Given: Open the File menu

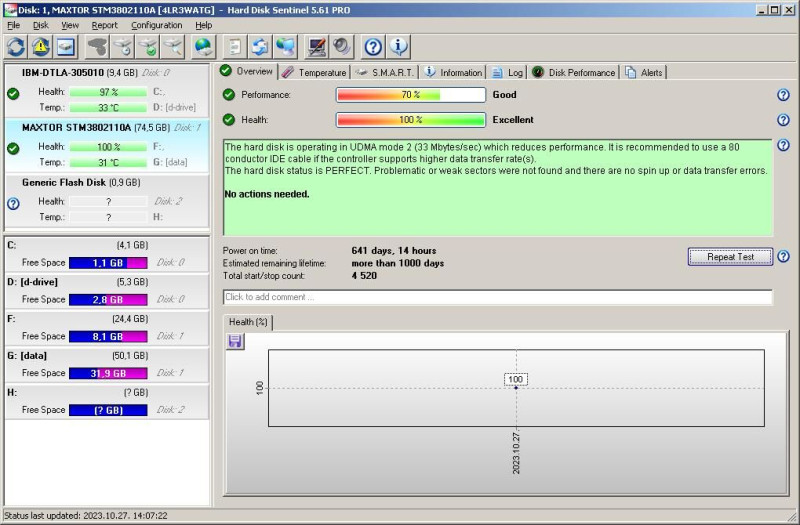Looking at the screenshot, I should pos(13,25).
